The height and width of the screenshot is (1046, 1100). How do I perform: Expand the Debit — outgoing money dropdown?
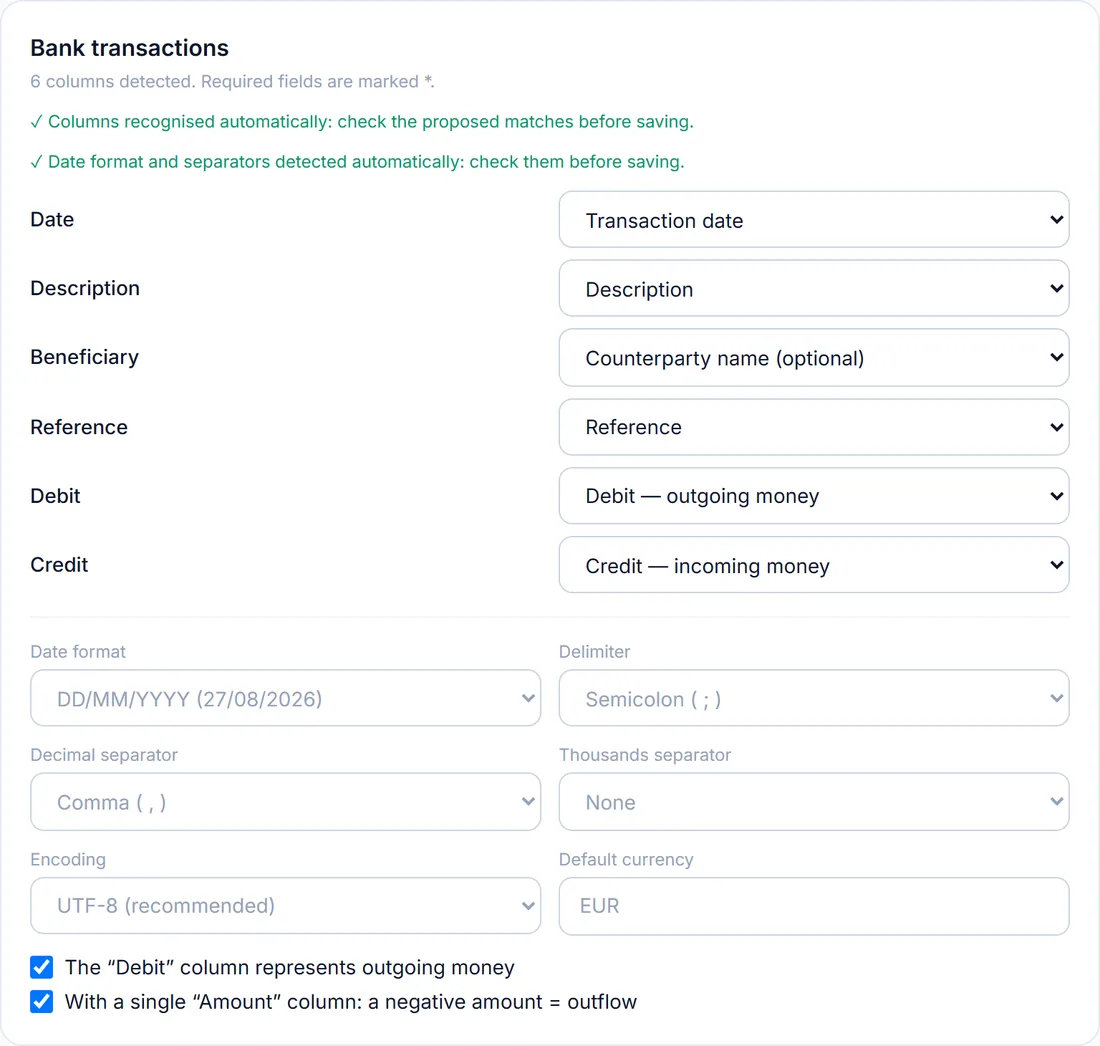(814, 495)
